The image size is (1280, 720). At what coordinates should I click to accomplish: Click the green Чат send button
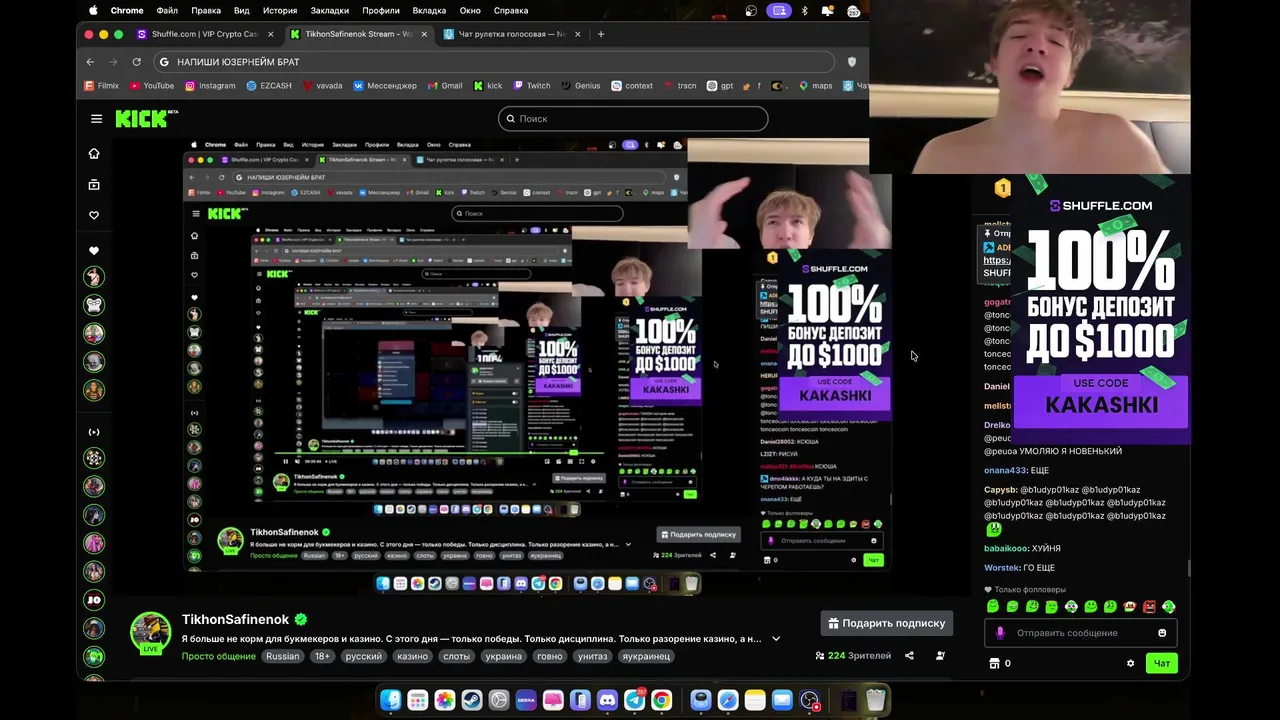1162,663
